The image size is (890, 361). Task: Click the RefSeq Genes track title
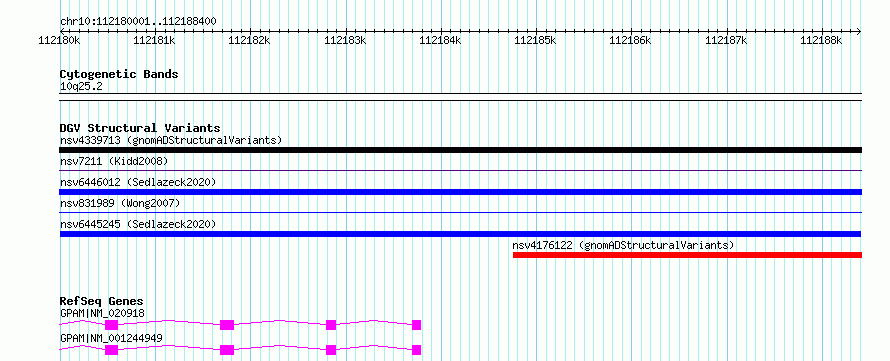[102, 301]
